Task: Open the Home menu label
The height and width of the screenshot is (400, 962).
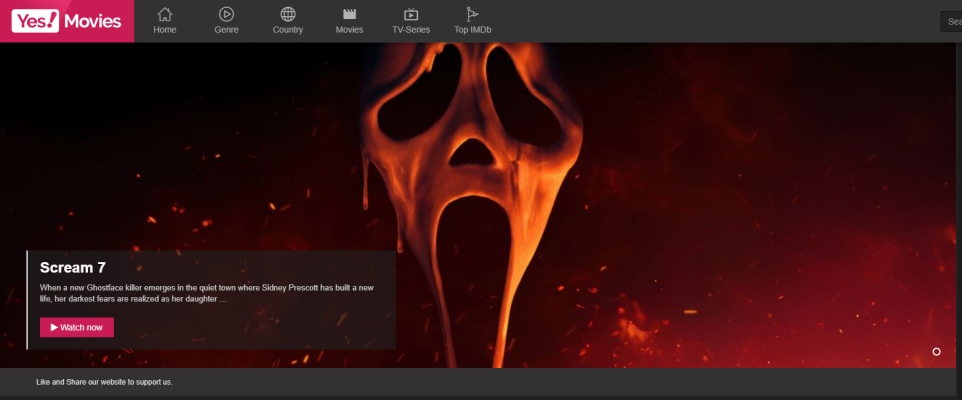Action: pyautogui.click(x=165, y=30)
